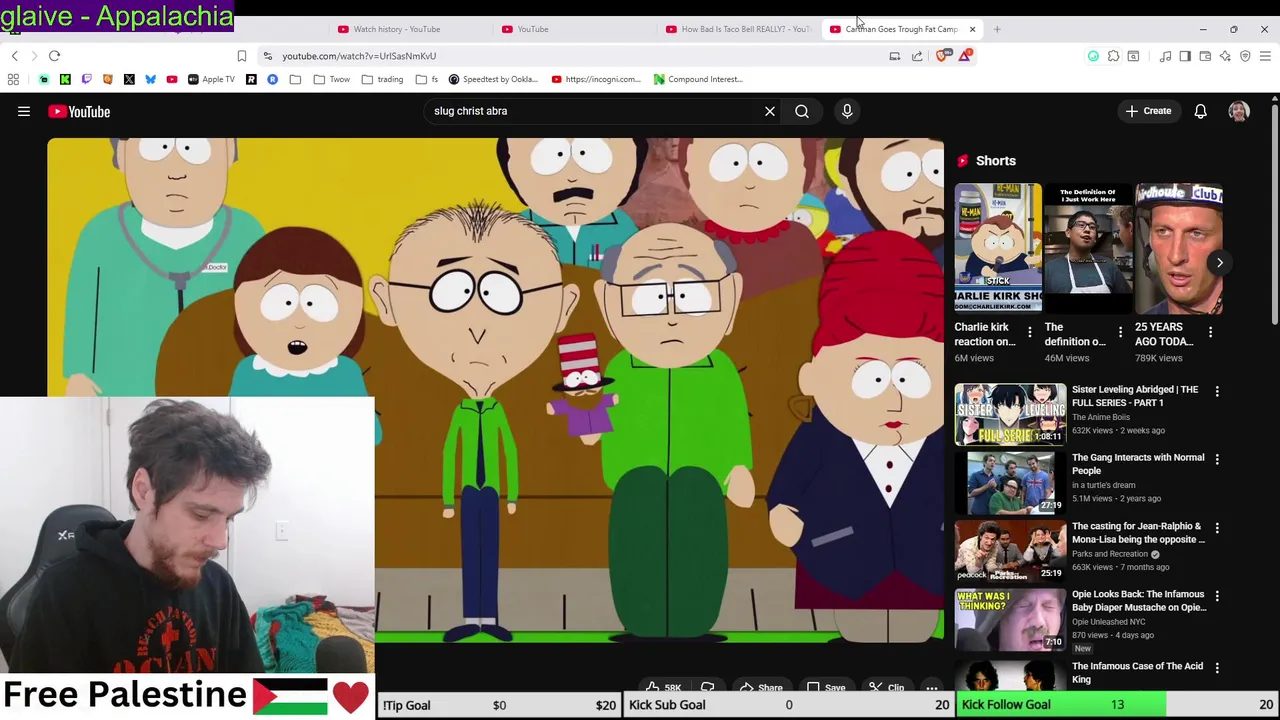Click the share page icon in address bar
Image resolution: width=1280 pixels, height=720 pixels.
(917, 56)
